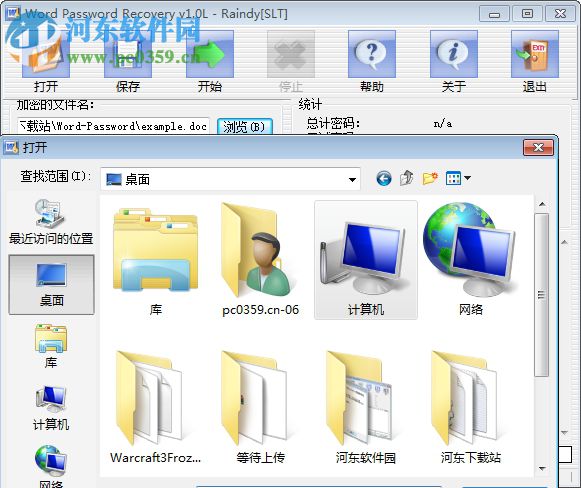This screenshot has height=488, width=581.
Task: Click the 保存 (Save) toolbar icon
Action: pyautogui.click(x=128, y=54)
